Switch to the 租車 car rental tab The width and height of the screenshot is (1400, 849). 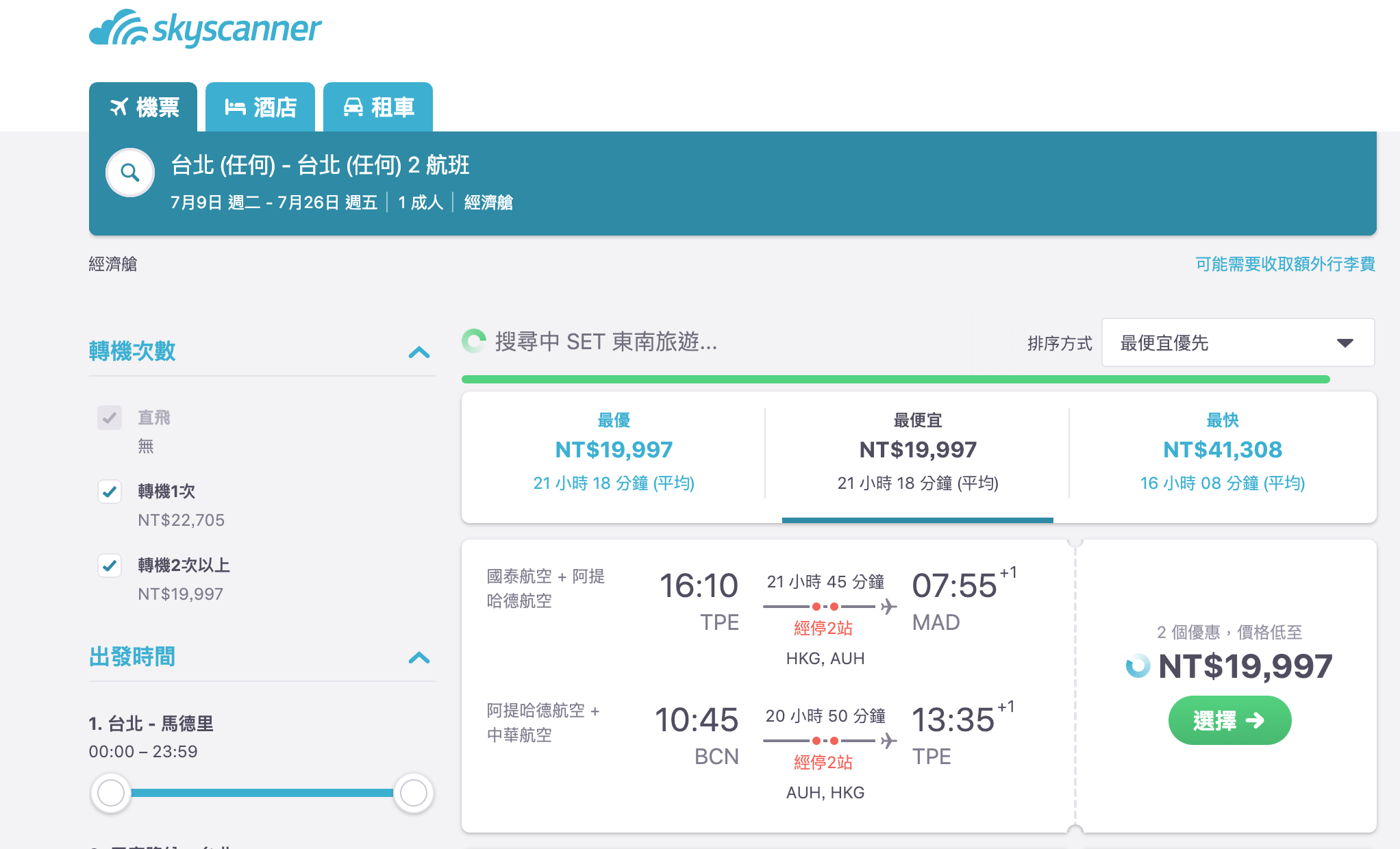click(378, 107)
